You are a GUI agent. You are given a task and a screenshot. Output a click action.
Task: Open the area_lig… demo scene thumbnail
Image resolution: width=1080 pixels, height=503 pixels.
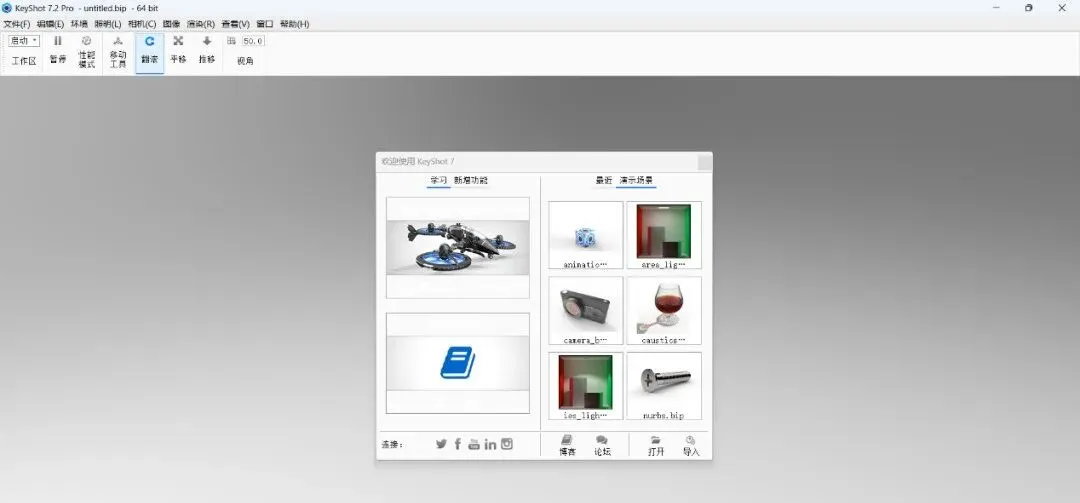pos(664,235)
